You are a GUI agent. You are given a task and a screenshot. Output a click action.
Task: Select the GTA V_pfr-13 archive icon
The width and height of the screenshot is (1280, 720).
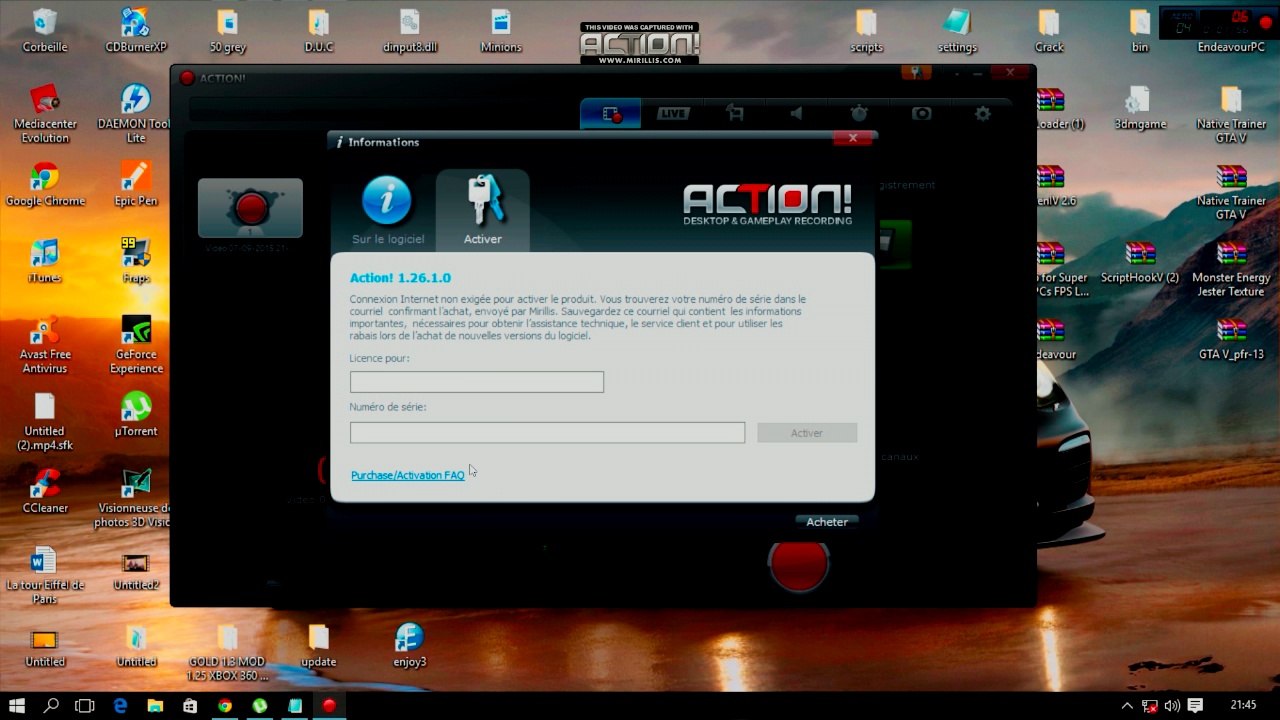pos(1231,338)
